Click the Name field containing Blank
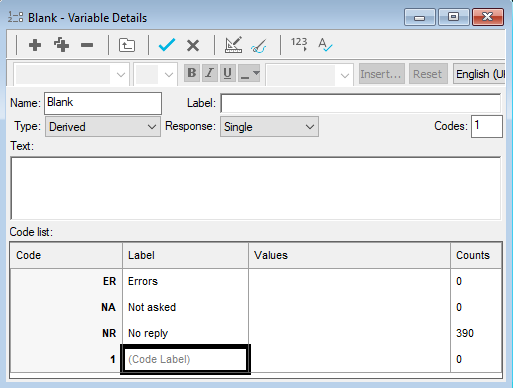513x388 pixels. click(x=103, y=103)
